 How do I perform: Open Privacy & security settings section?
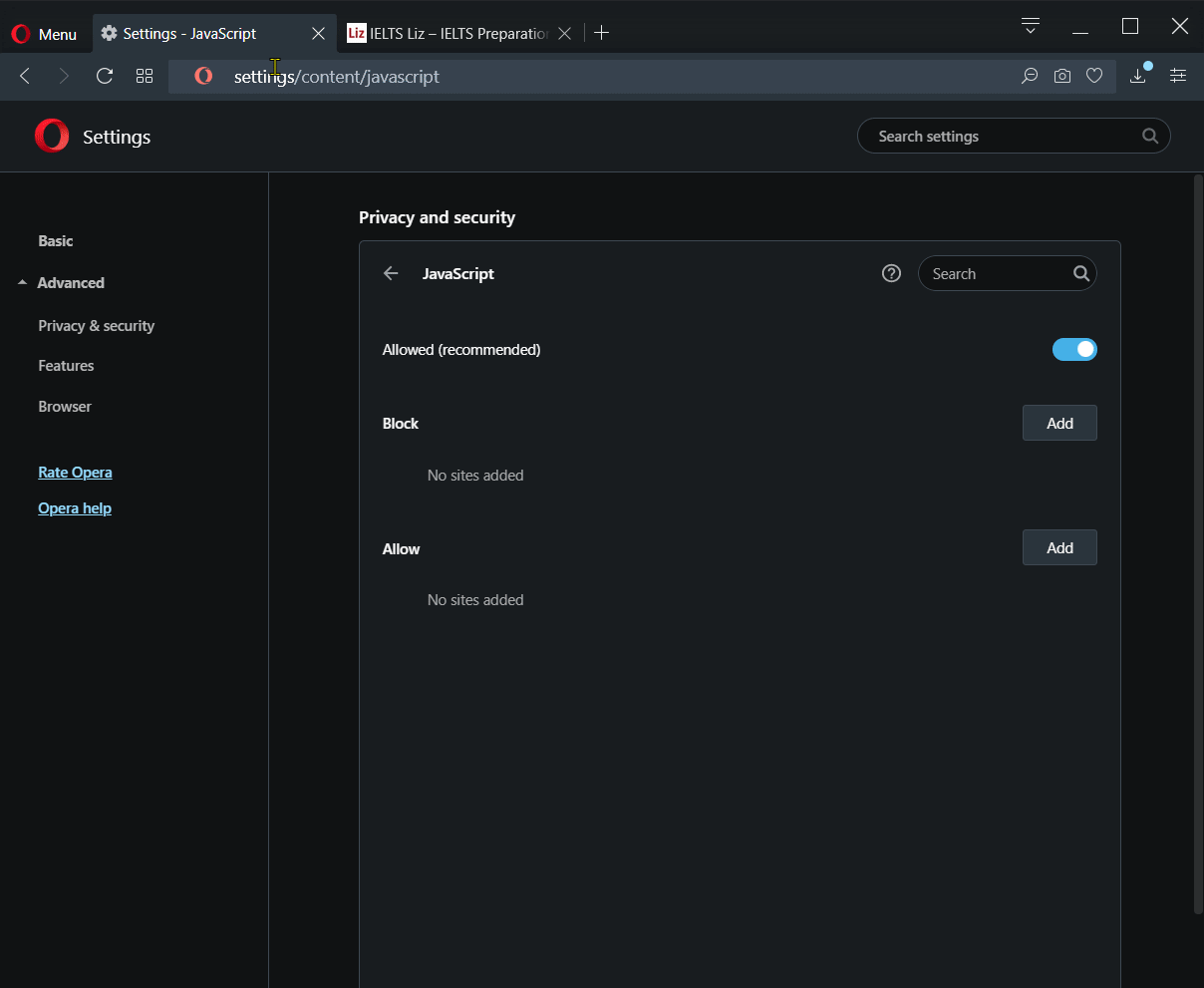[x=97, y=326]
